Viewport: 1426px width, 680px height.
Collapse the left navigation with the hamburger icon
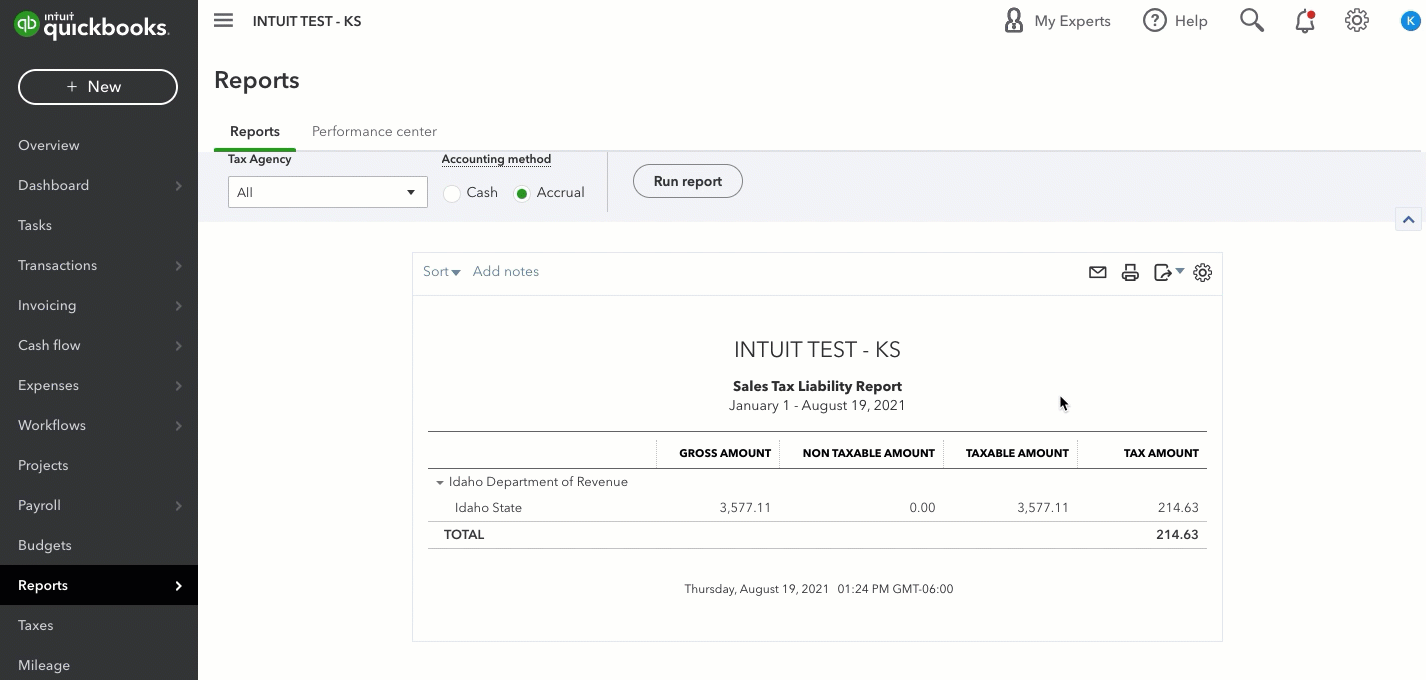coord(223,20)
